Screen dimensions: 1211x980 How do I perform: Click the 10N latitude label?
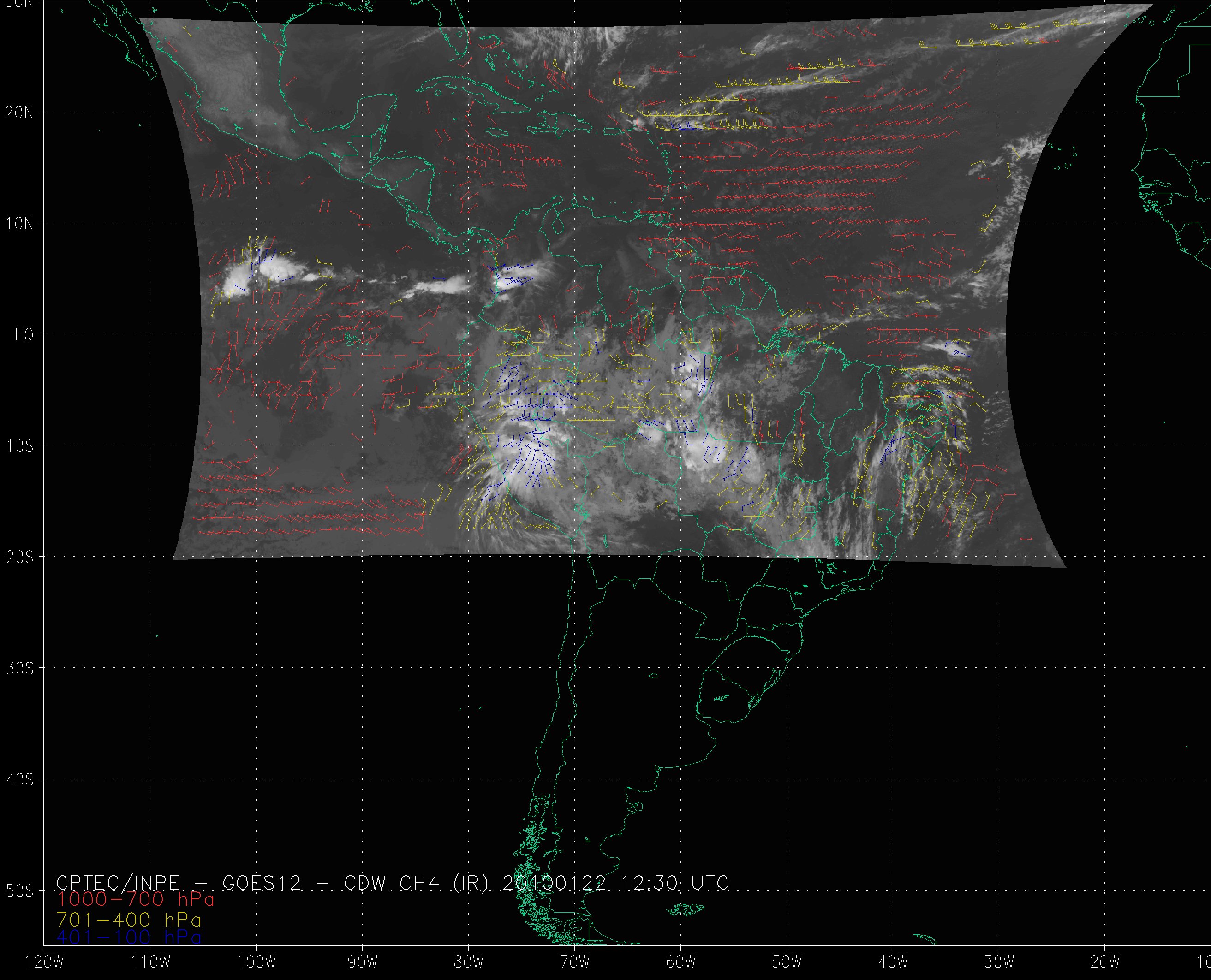pyautogui.click(x=20, y=224)
